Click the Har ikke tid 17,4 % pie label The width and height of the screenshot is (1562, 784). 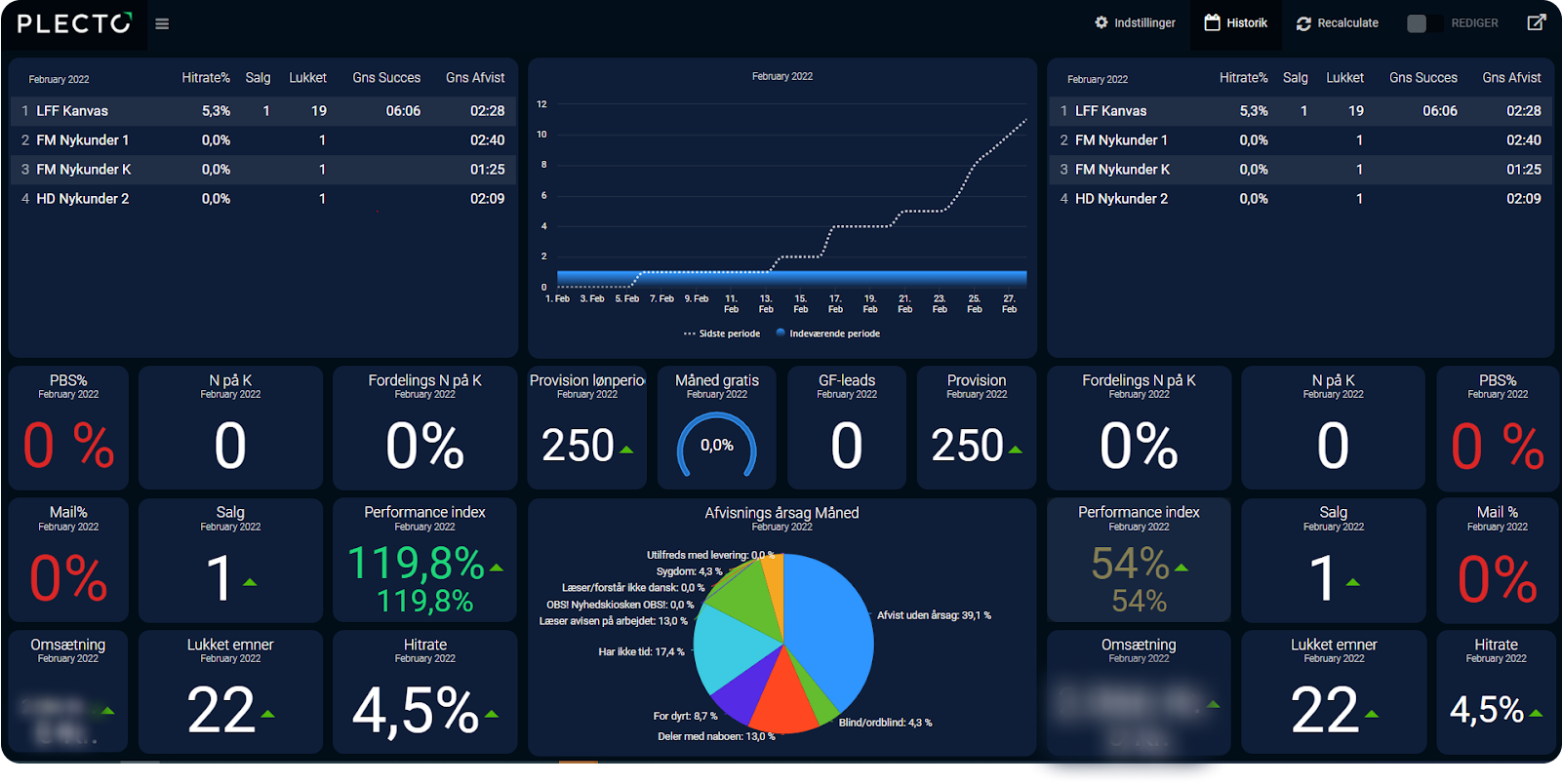click(641, 651)
